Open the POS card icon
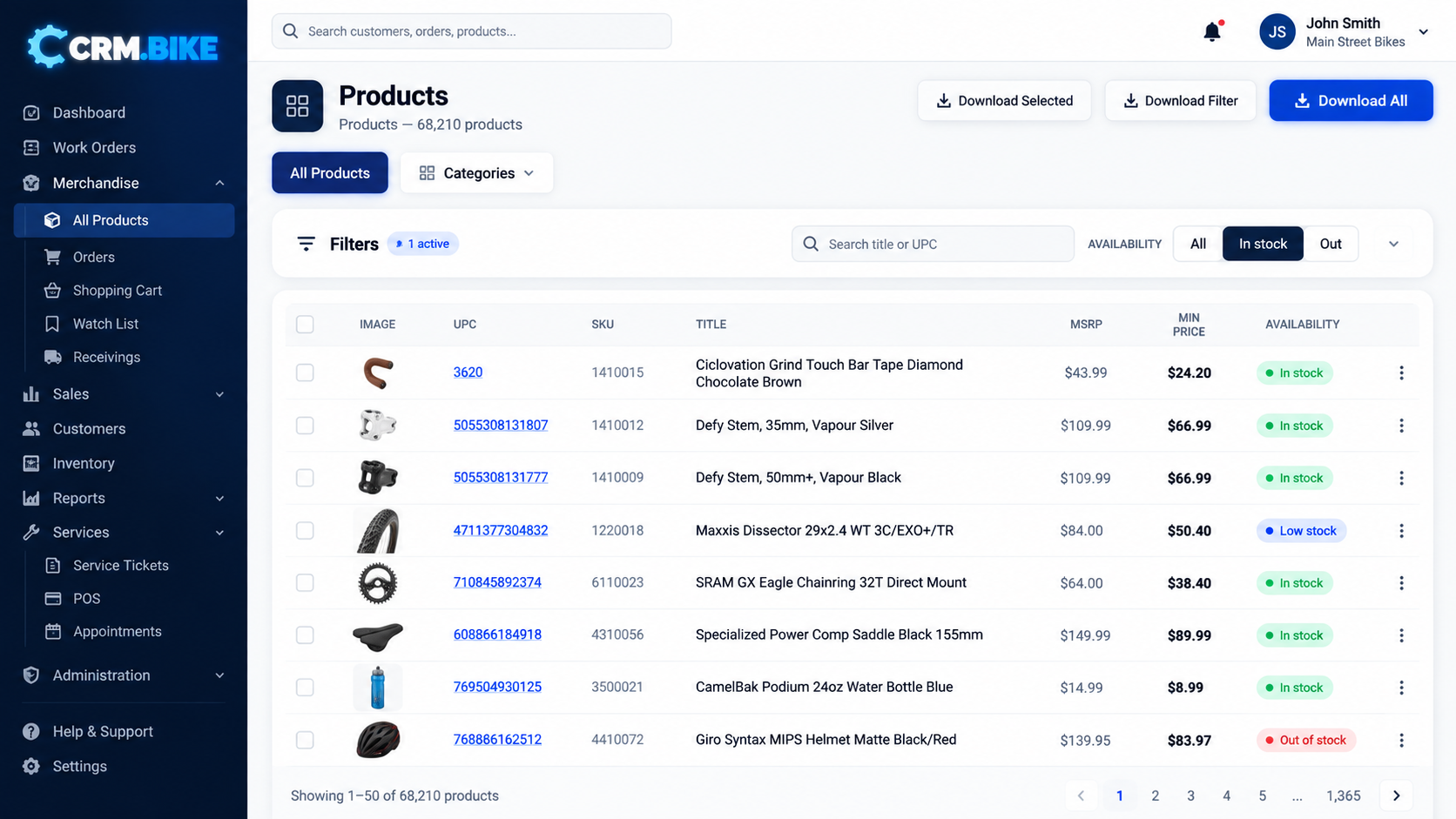The image size is (1456, 819). [52, 598]
